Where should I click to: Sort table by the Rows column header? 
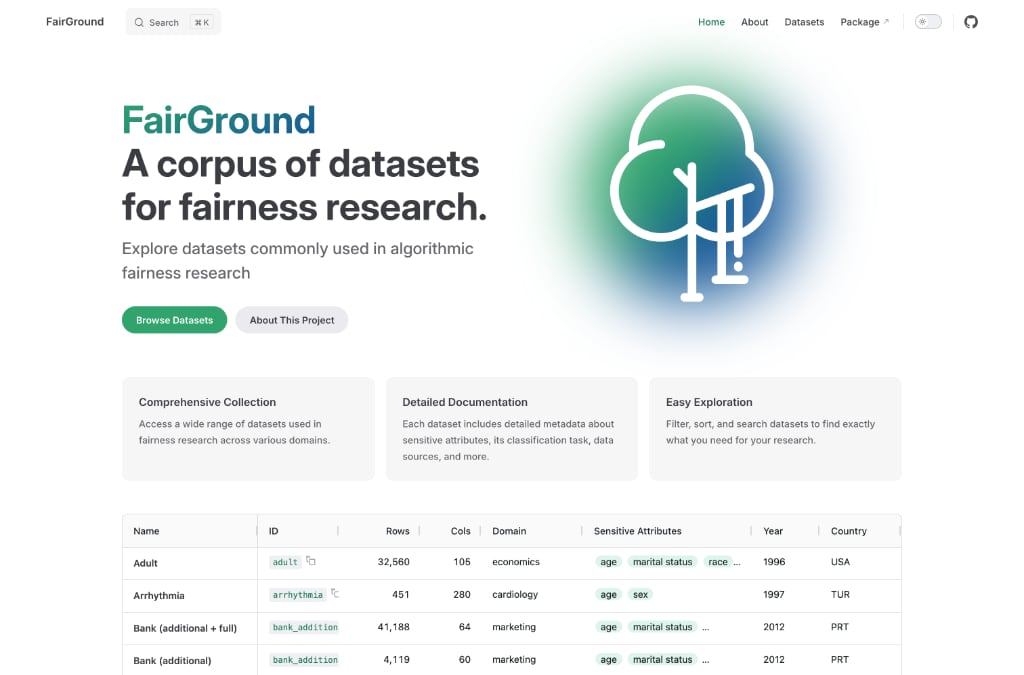pos(397,531)
